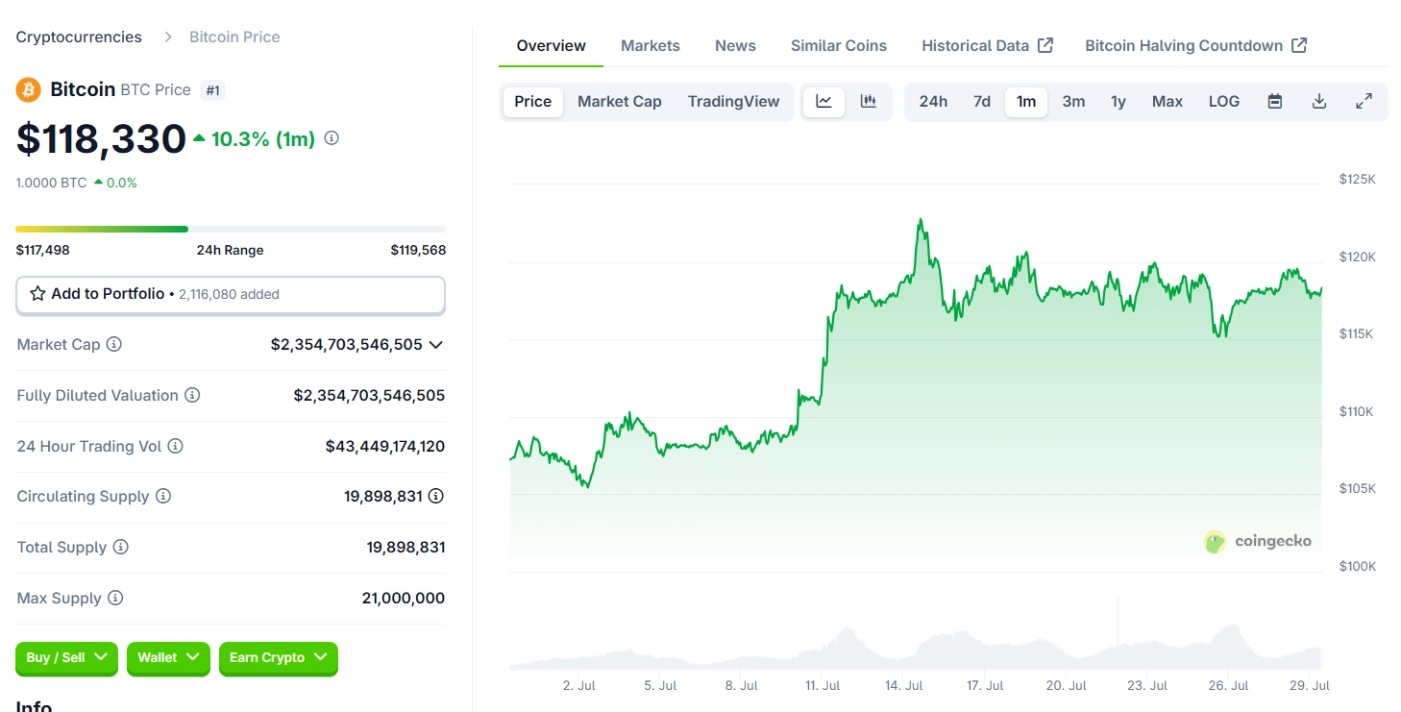This screenshot has height=712, width=1401.
Task: Click the 24h Range price bar
Action: pos(230,229)
